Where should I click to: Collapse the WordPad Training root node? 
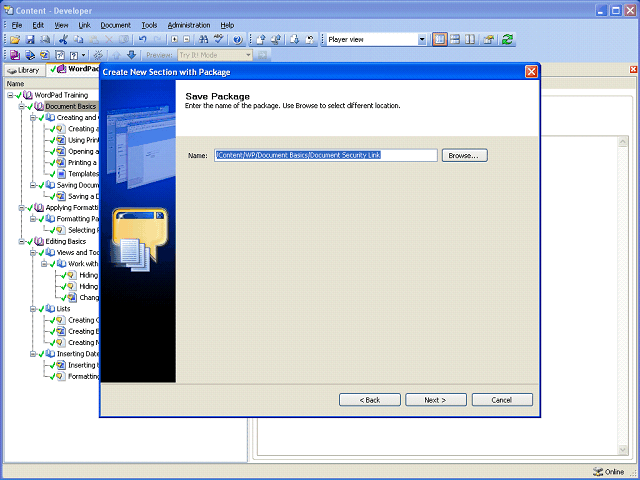(x=10, y=95)
